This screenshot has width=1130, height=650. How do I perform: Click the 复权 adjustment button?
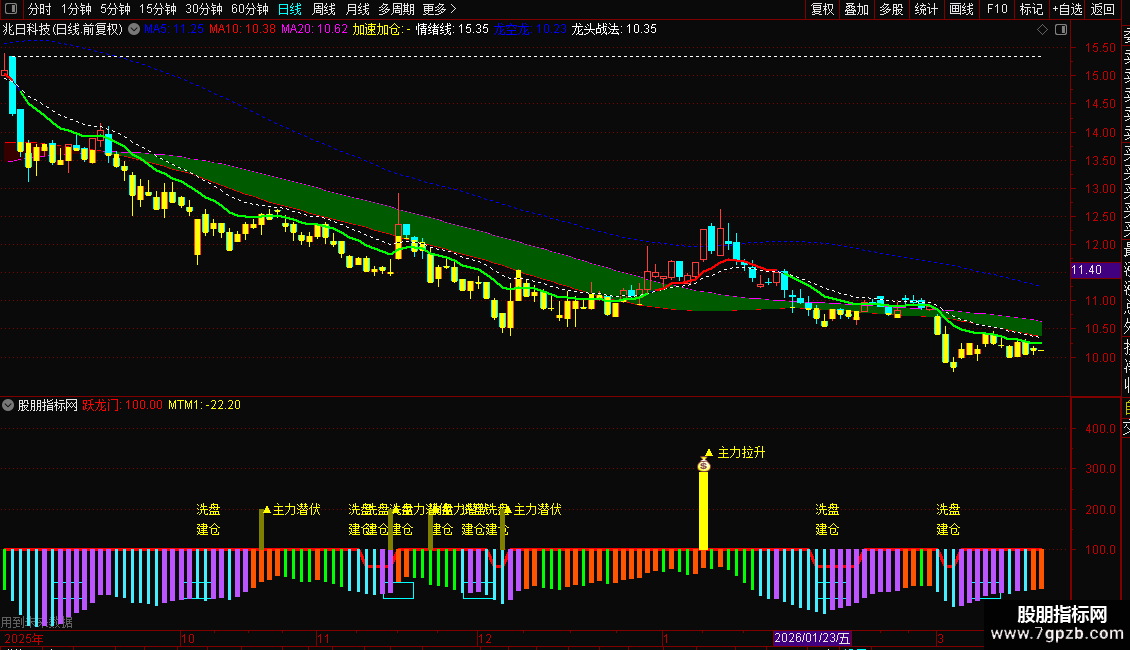click(x=822, y=9)
